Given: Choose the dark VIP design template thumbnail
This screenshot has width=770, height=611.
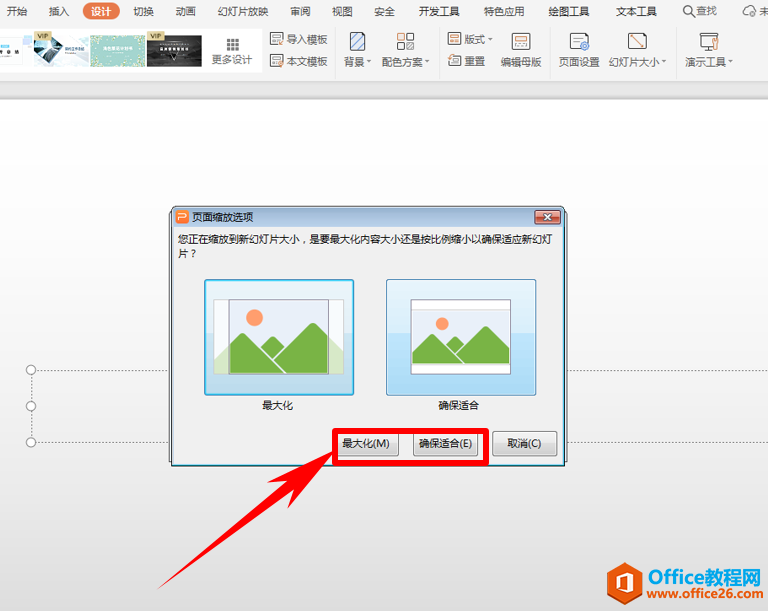Looking at the screenshot, I should 174,50.
